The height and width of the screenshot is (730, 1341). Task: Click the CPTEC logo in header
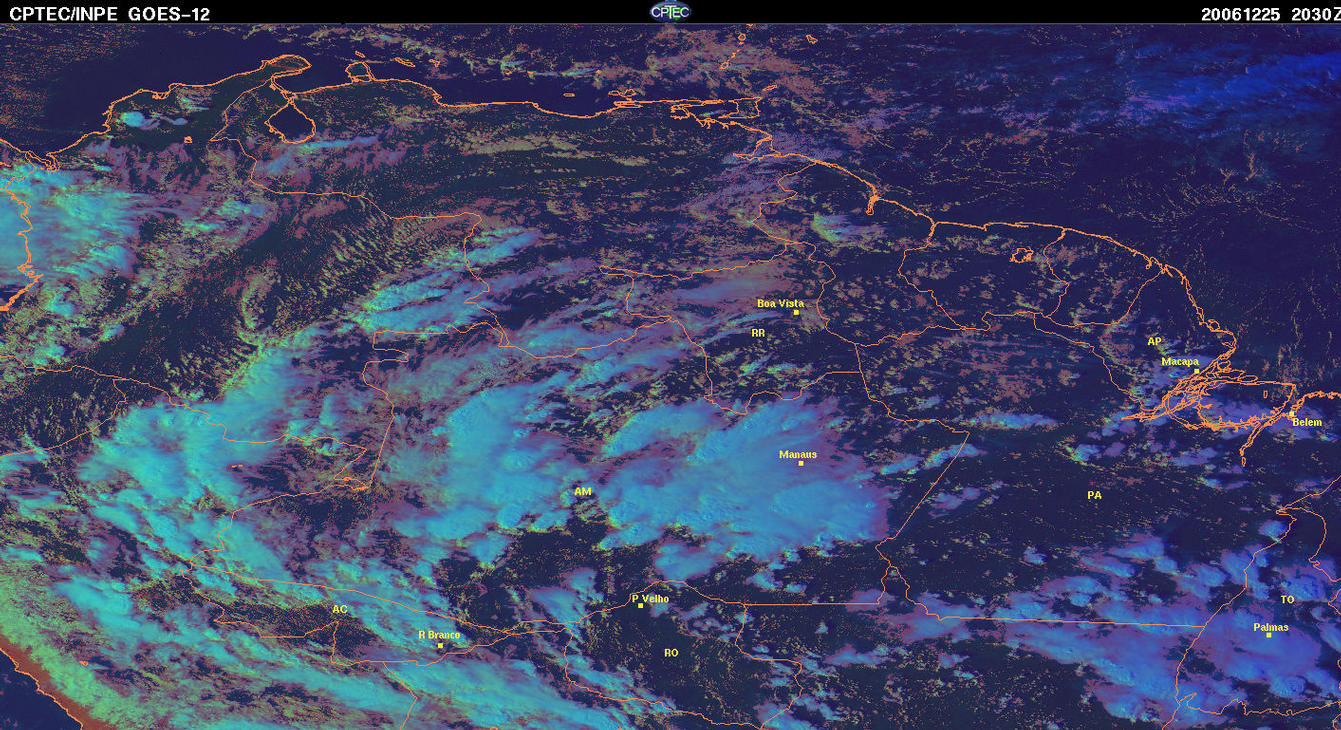click(670, 11)
